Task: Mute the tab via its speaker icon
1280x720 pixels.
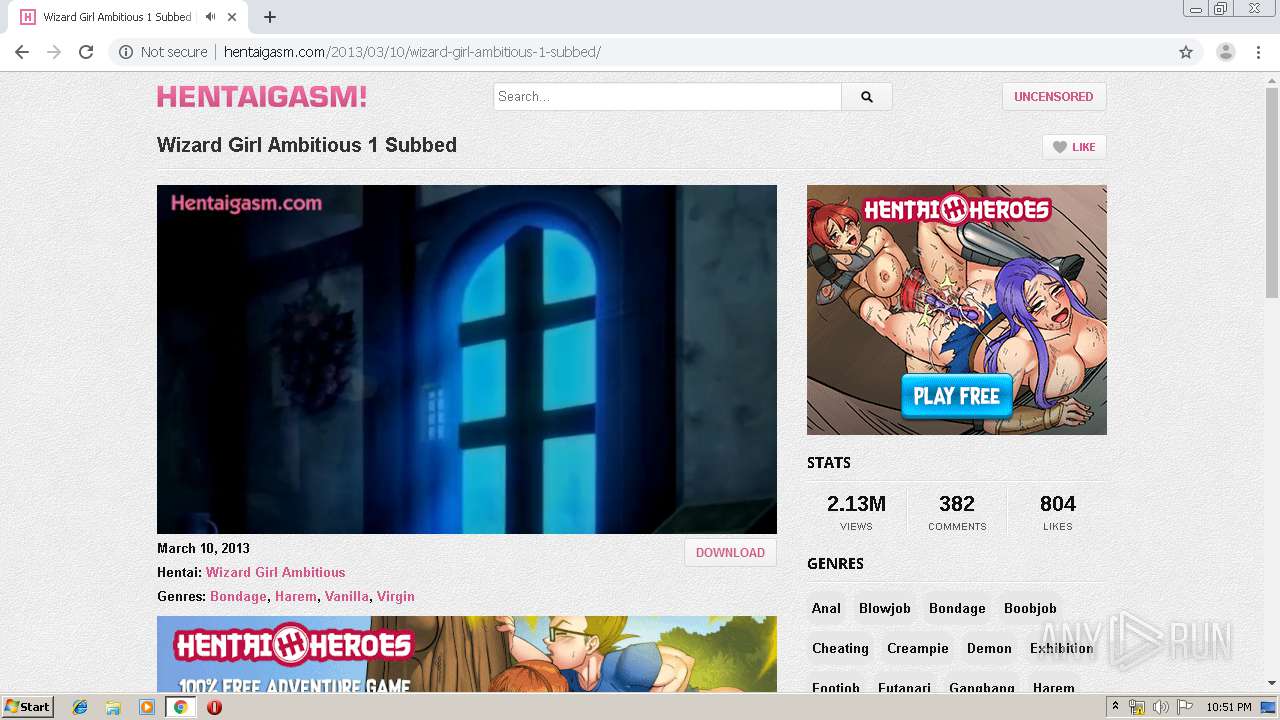Action: point(210,17)
